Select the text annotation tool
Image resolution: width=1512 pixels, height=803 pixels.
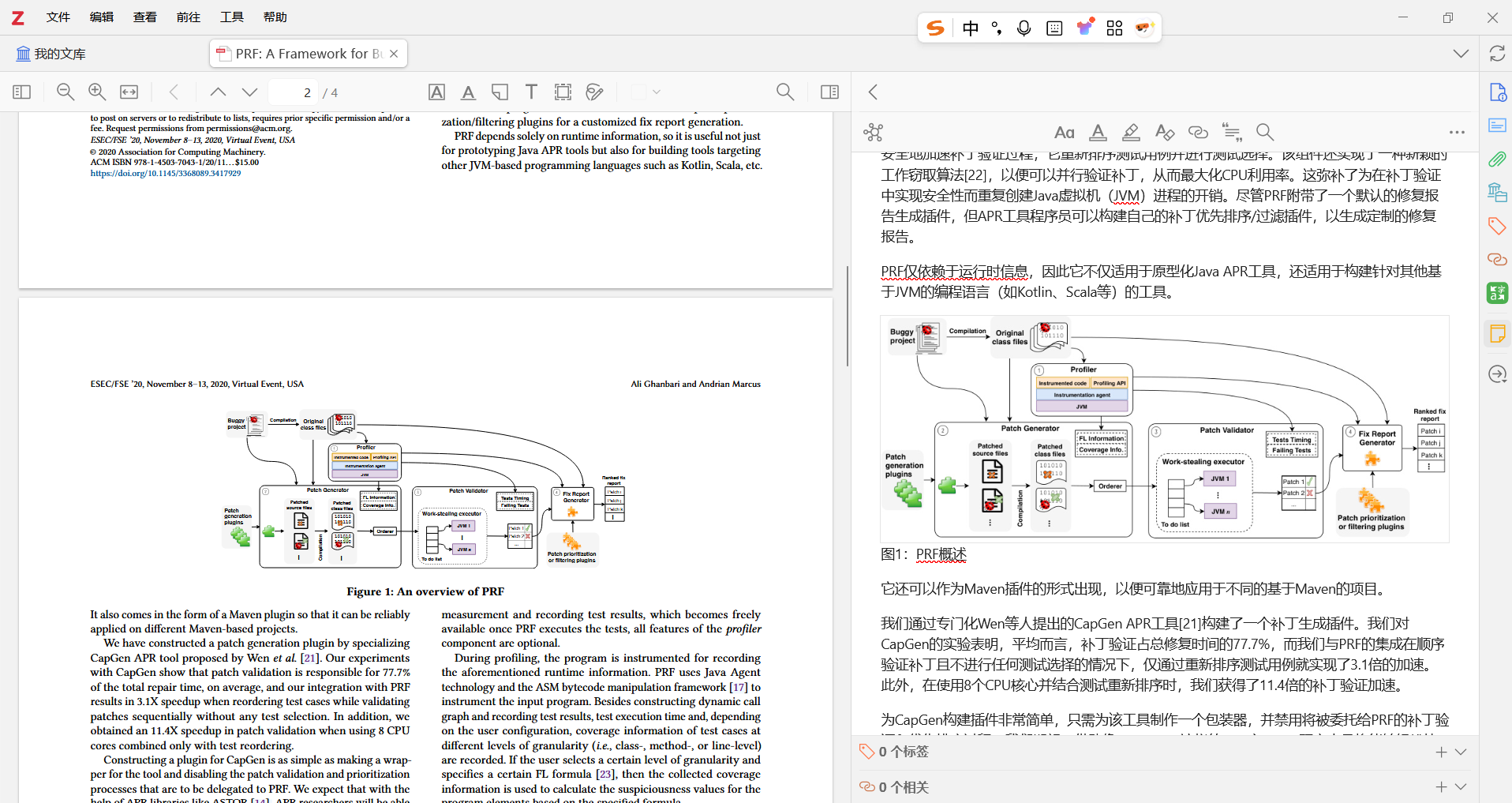tap(531, 92)
